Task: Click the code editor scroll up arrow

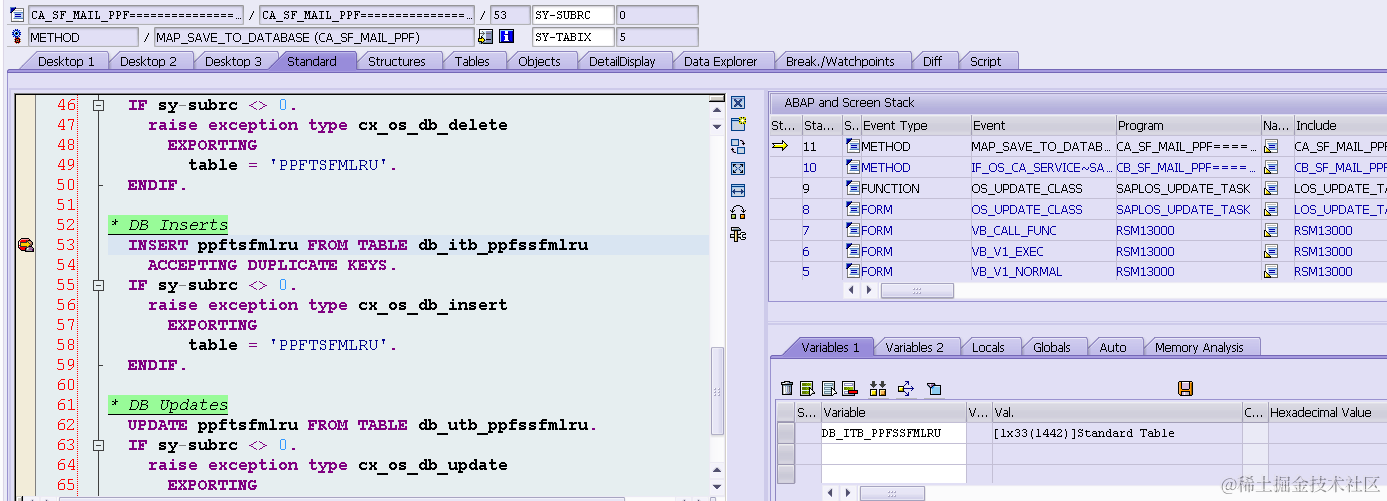Action: tap(716, 110)
